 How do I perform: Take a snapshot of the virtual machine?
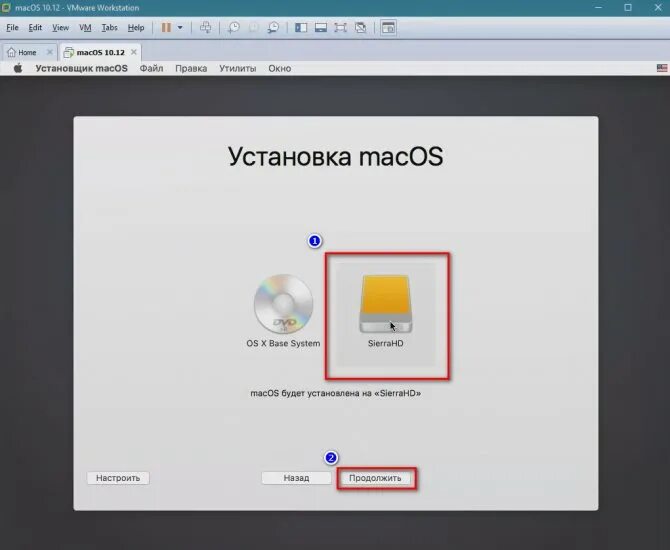coord(233,27)
